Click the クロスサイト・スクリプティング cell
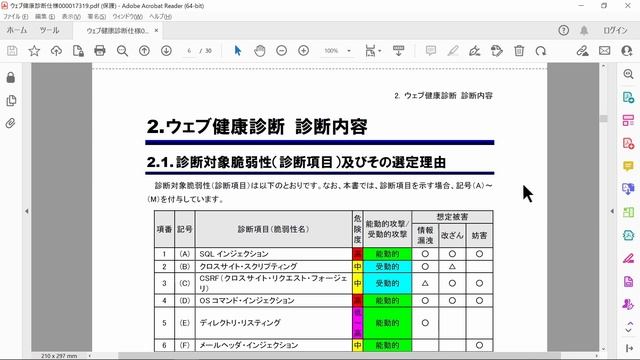Screen dimensions: 640x360 273,267
